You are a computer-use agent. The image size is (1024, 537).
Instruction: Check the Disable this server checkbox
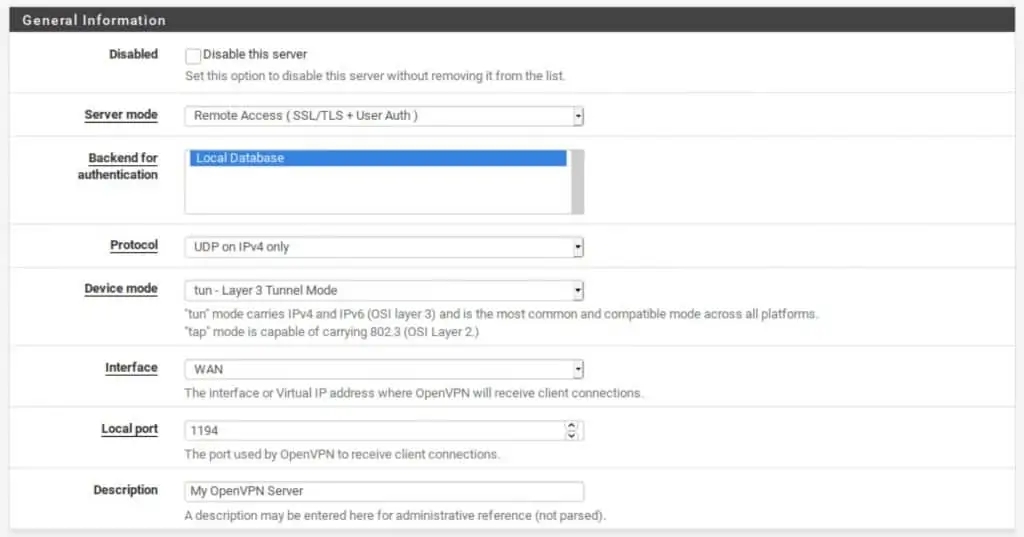pyautogui.click(x=193, y=56)
